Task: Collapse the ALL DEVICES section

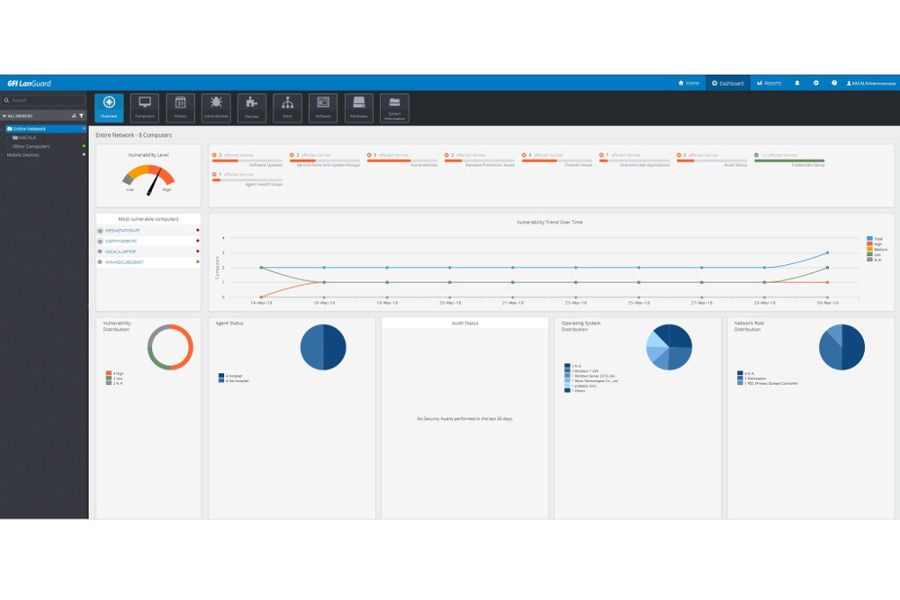Action: (x=4, y=116)
